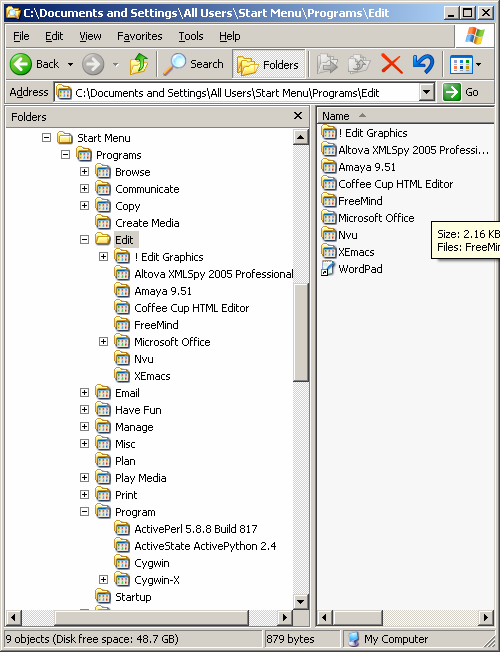Viewport: 500px width, 652px height.
Task: Open the Search pane
Action: coord(193,64)
